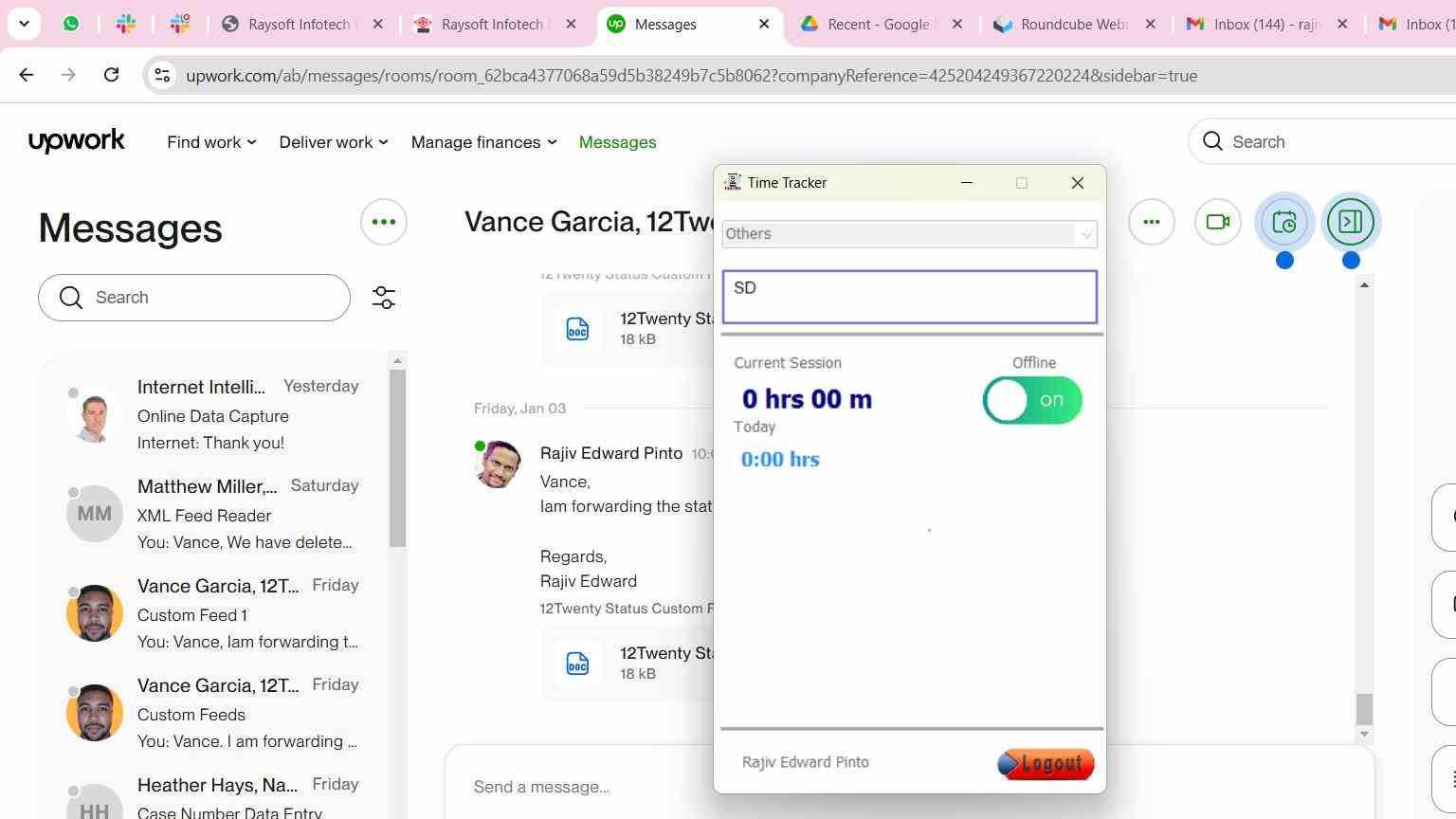Expand the Manage finances menu
The image size is (1456, 819).
point(483,142)
